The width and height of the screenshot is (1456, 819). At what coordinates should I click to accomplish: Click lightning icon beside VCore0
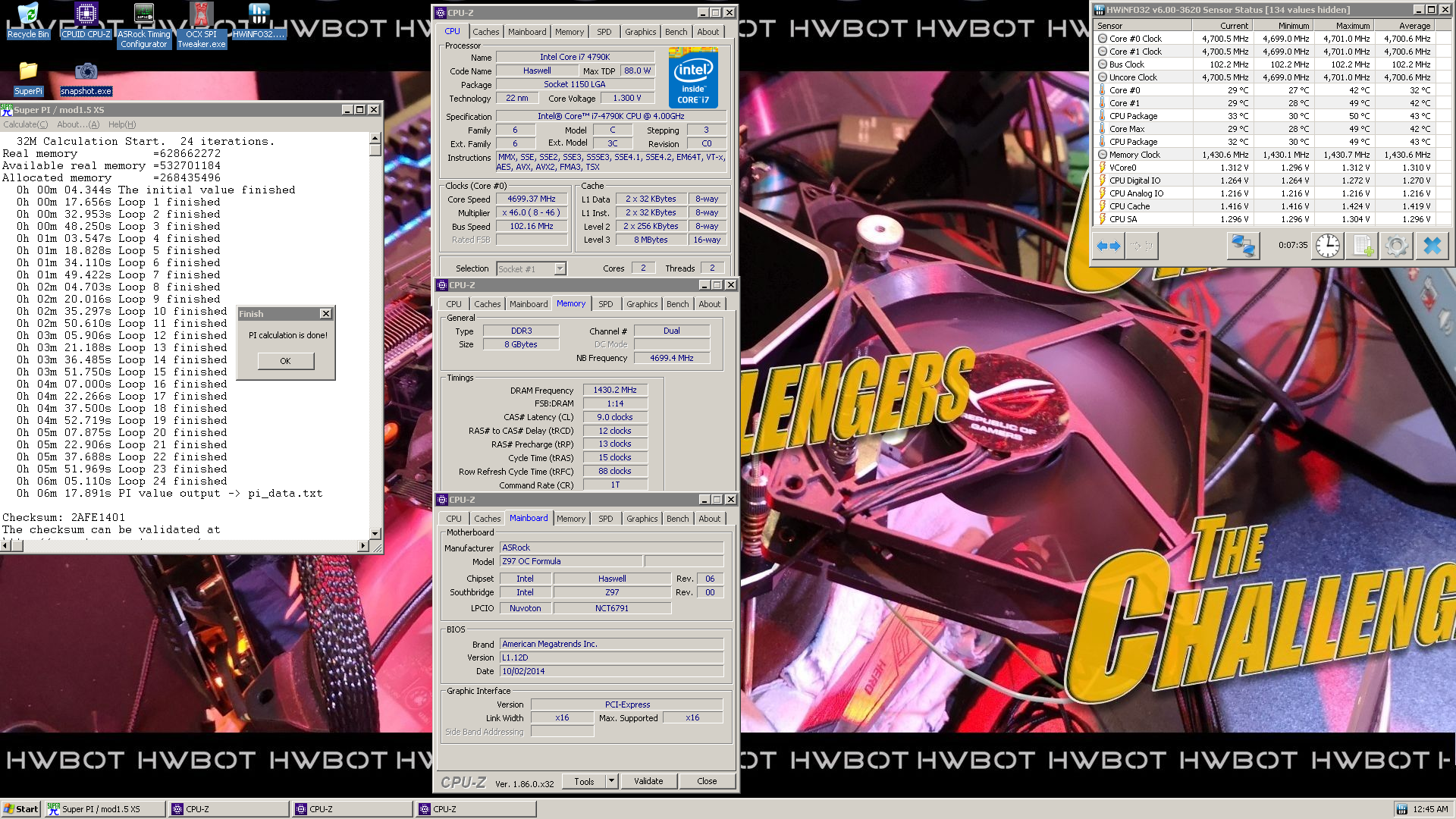point(1102,168)
